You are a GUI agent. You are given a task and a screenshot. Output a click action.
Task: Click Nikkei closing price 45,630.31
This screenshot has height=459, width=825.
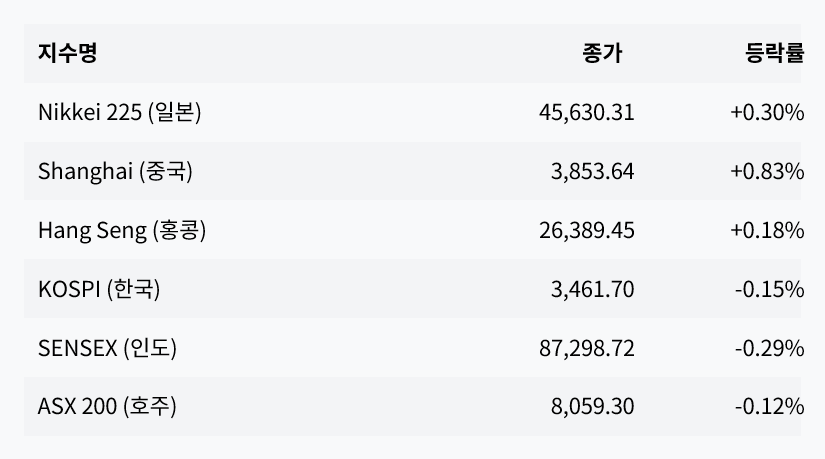pyautogui.click(x=586, y=112)
